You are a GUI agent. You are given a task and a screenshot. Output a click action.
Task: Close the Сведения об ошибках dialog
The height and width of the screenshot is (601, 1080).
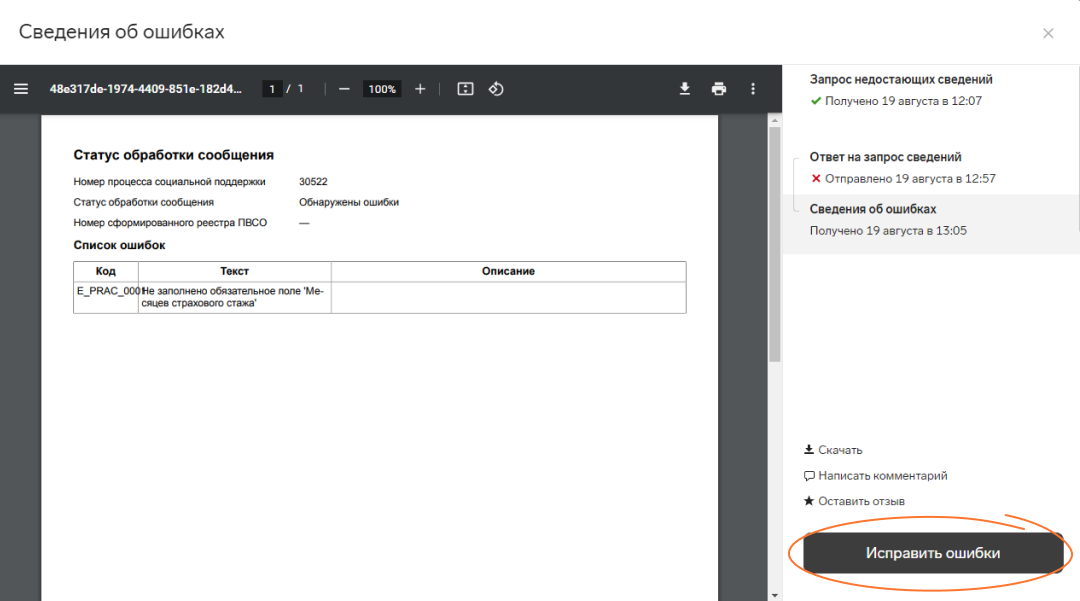coord(1048,33)
